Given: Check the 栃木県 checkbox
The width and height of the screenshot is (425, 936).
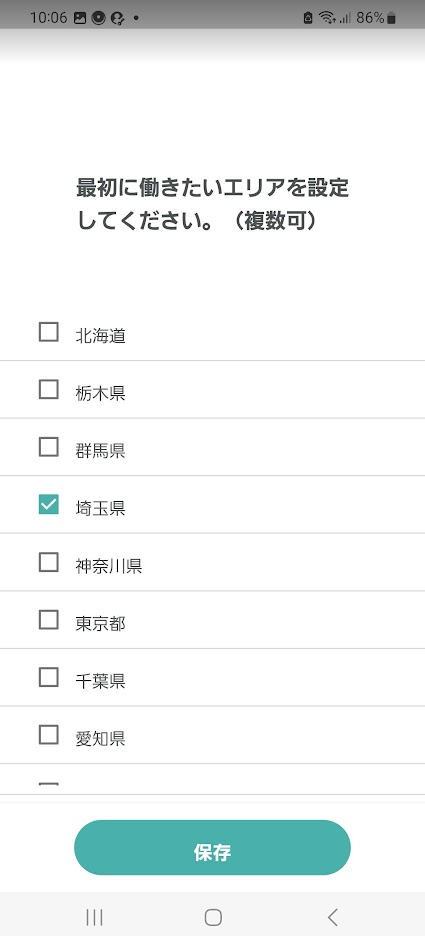Looking at the screenshot, I should point(48,390).
